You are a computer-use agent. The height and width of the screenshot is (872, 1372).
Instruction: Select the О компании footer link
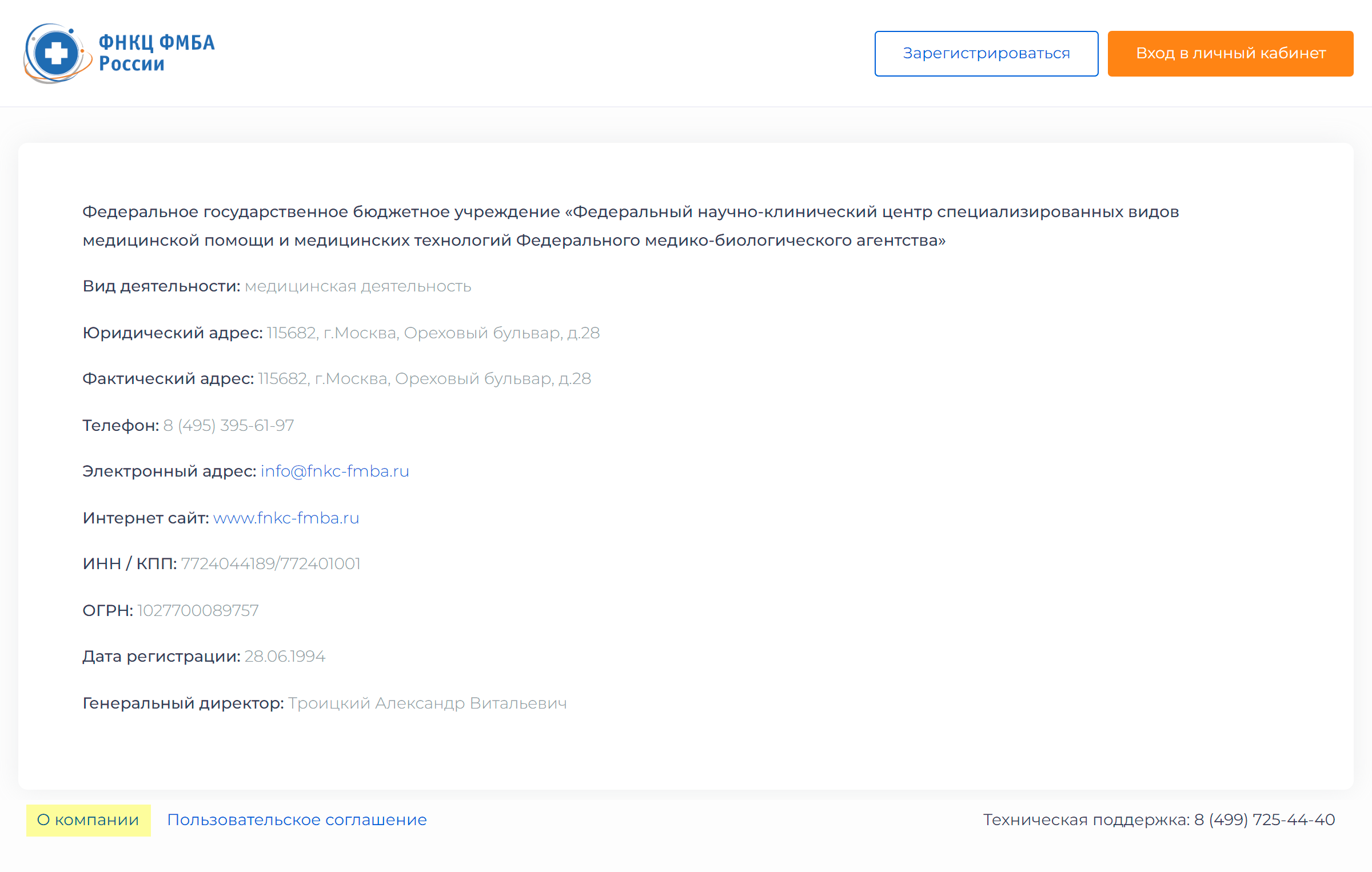click(88, 820)
